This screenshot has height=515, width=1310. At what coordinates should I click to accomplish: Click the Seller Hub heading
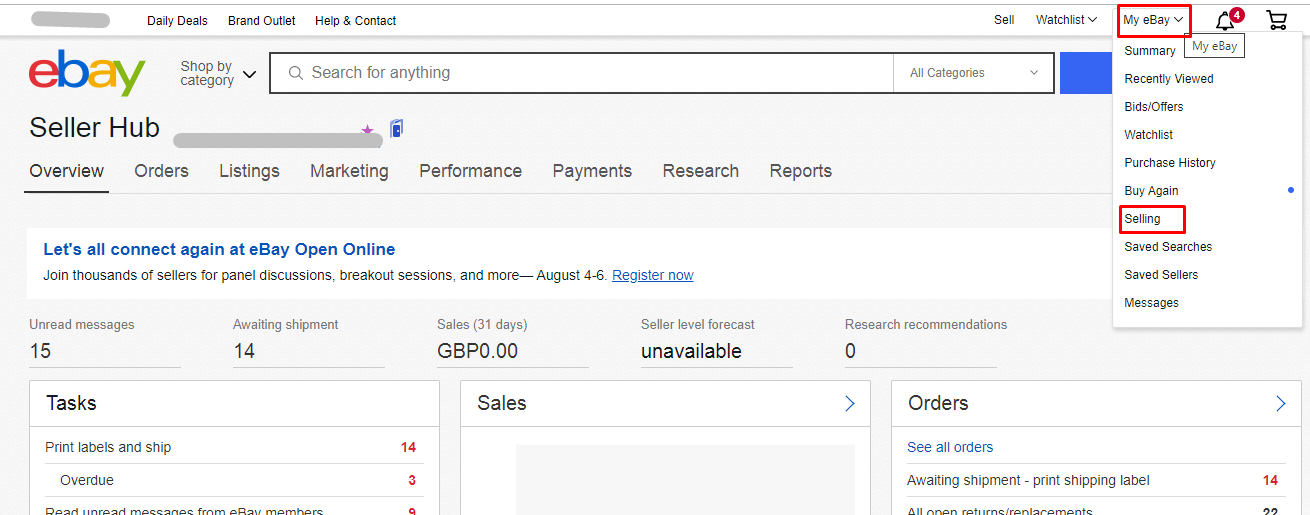(94, 127)
